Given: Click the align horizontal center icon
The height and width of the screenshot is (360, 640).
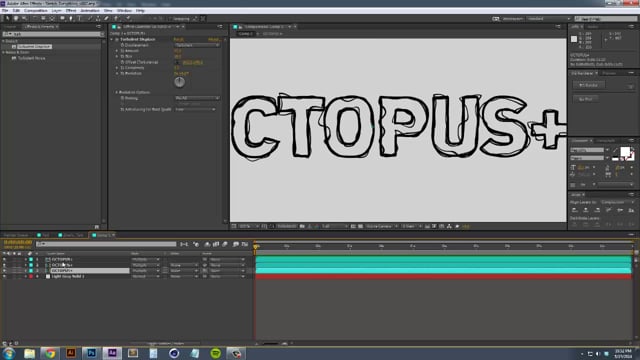Looking at the screenshot, I should coord(586,210).
